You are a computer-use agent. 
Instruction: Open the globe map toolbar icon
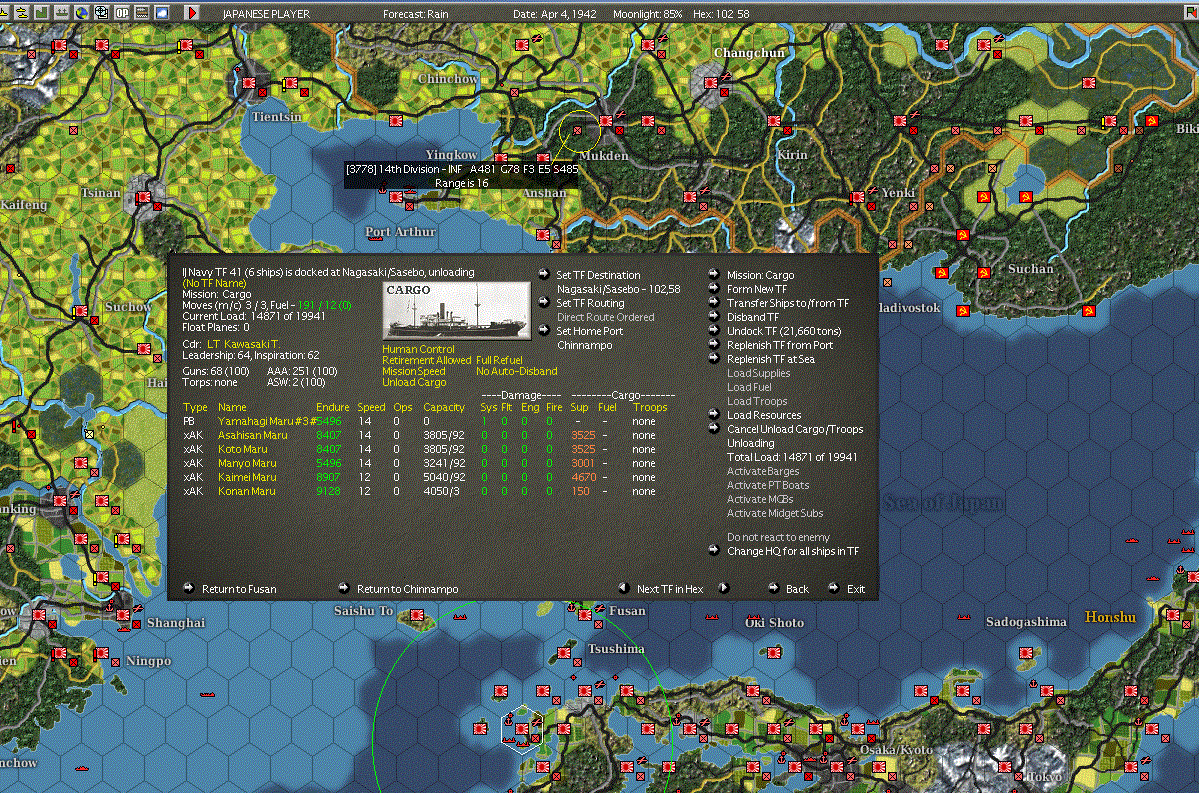click(x=82, y=12)
